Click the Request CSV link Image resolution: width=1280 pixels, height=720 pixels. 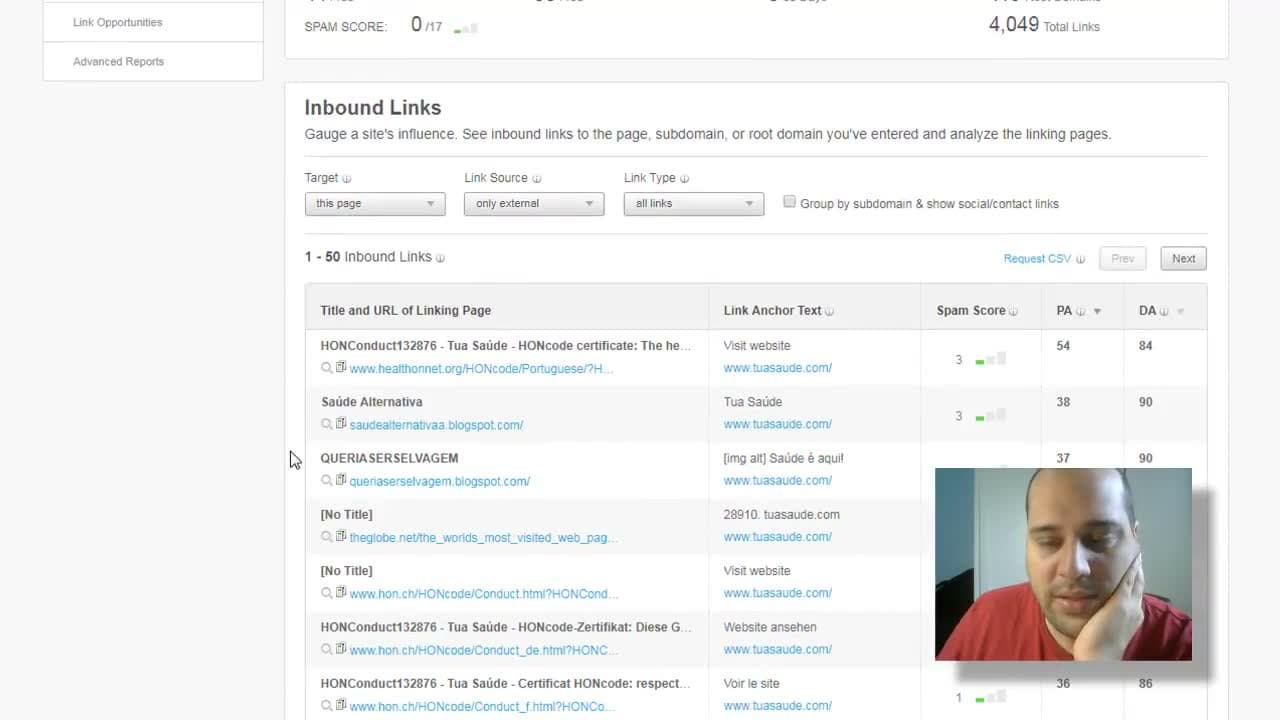(1037, 259)
